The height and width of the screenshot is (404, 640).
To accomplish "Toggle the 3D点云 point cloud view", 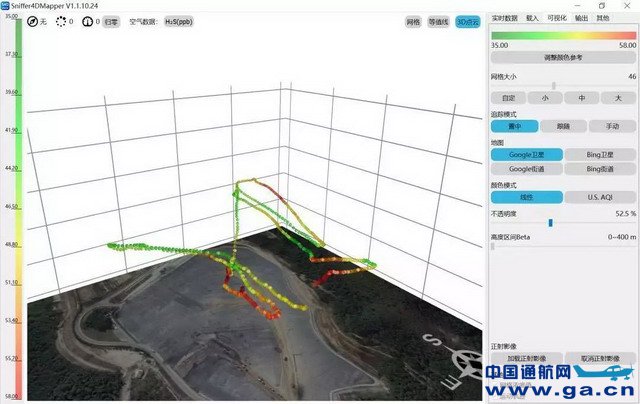I will [466, 21].
